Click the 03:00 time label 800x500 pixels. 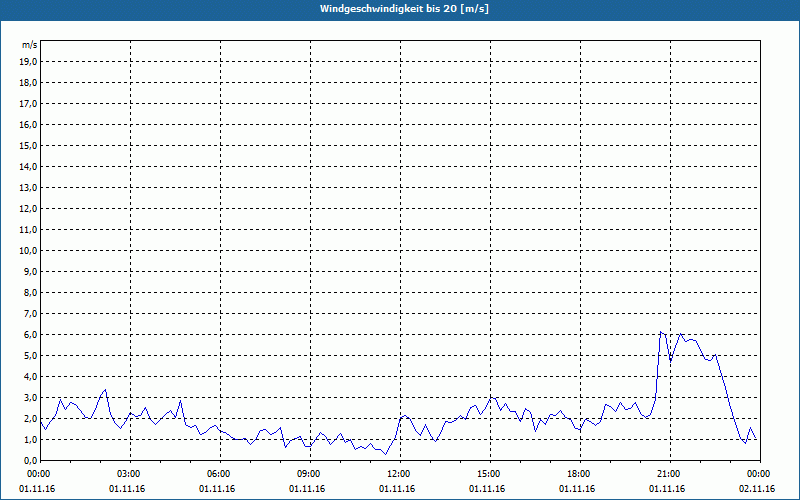131,474
